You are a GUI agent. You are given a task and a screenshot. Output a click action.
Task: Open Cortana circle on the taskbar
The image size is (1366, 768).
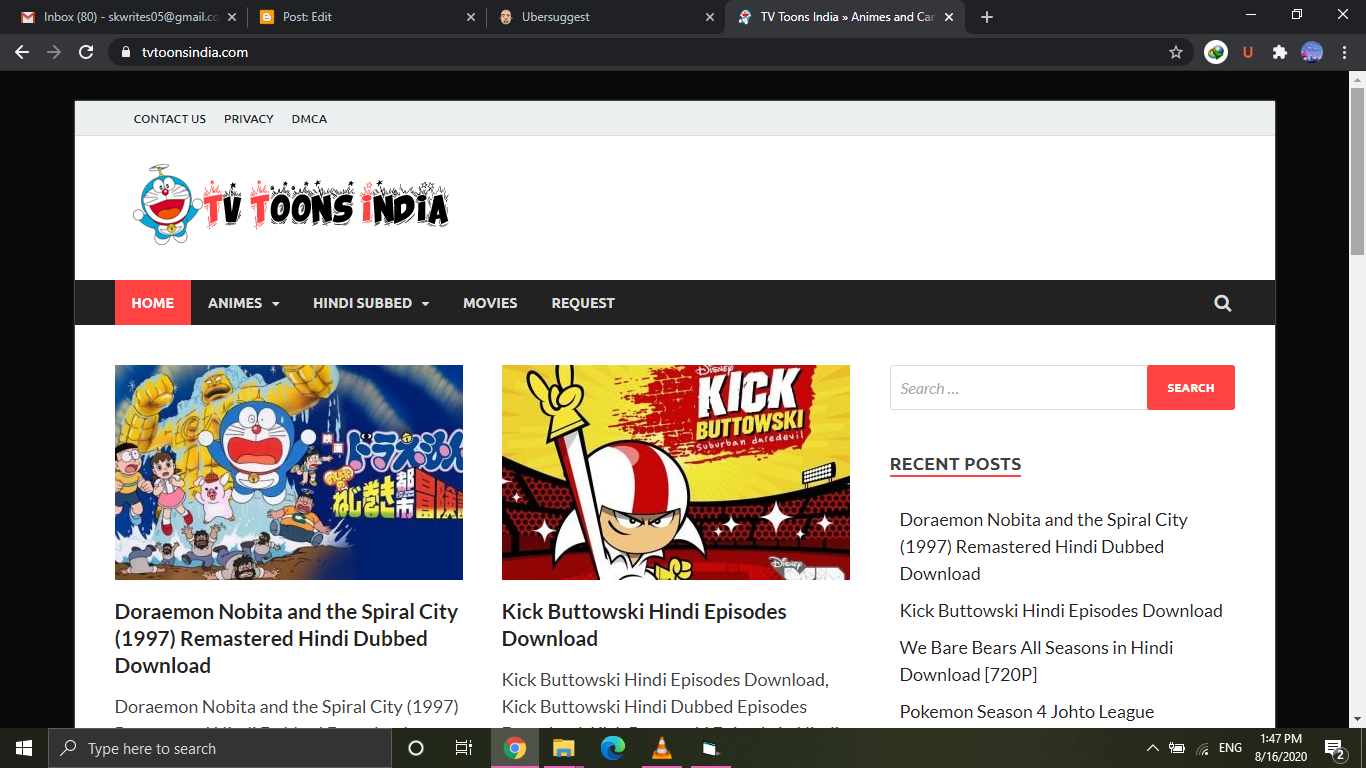coord(416,748)
